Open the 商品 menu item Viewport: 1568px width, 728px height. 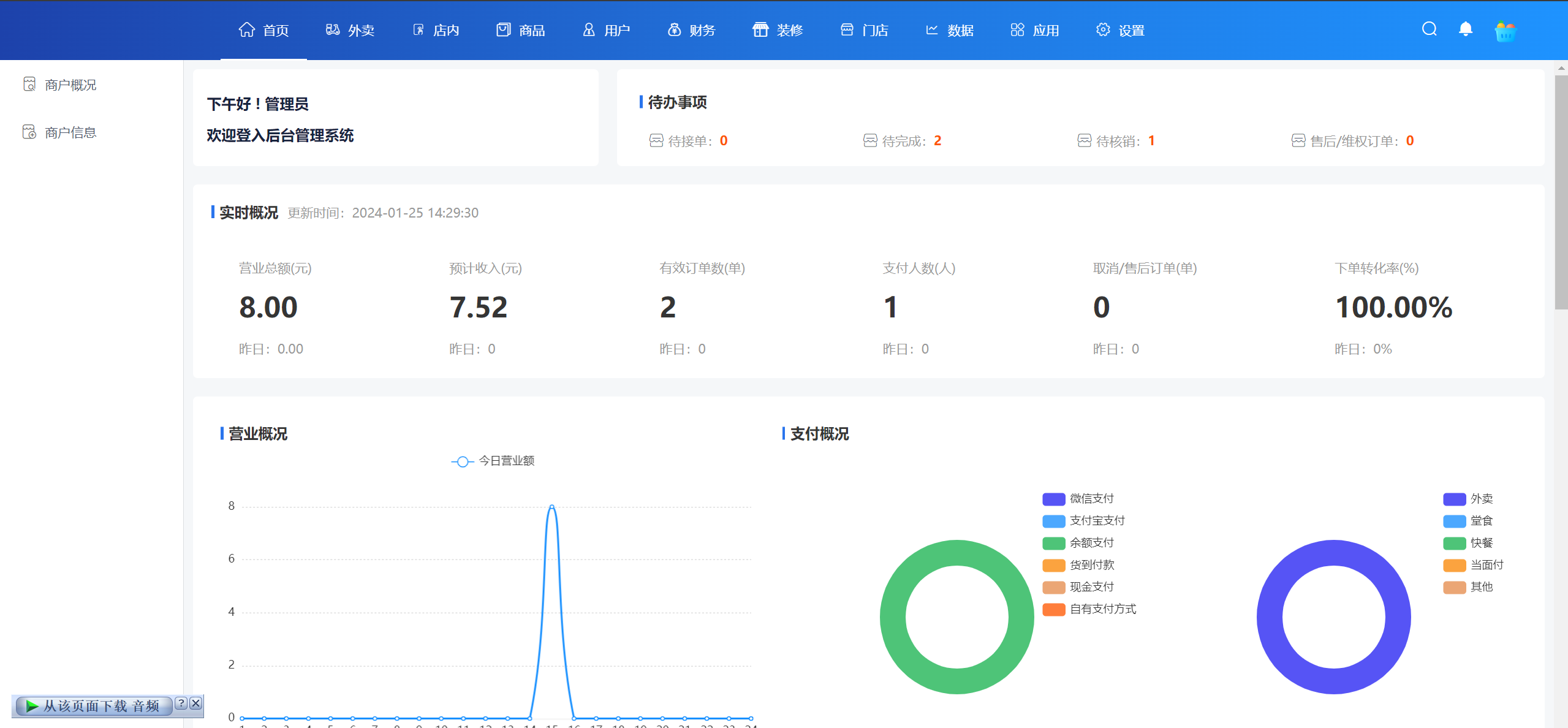pyautogui.click(x=520, y=29)
